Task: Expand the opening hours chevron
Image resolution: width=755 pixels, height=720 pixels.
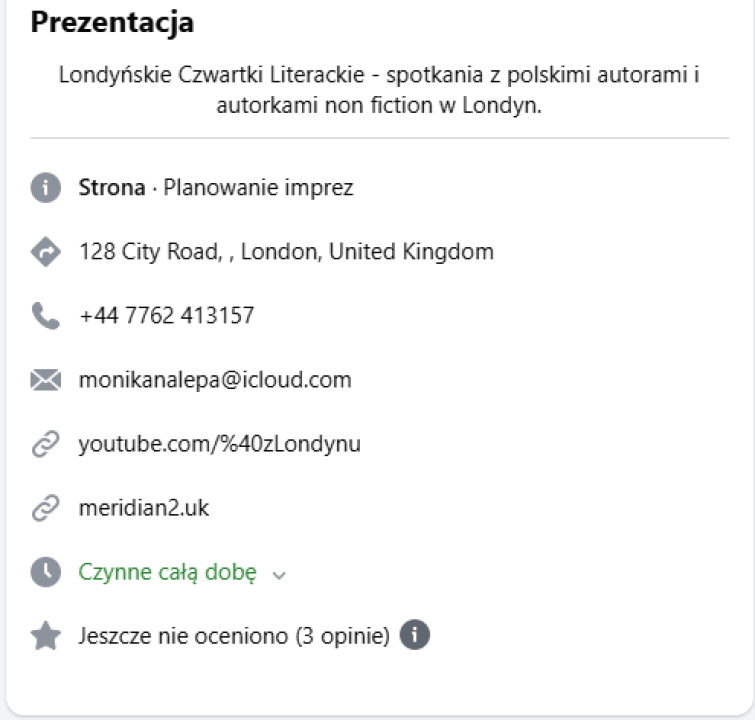Action: point(279,575)
